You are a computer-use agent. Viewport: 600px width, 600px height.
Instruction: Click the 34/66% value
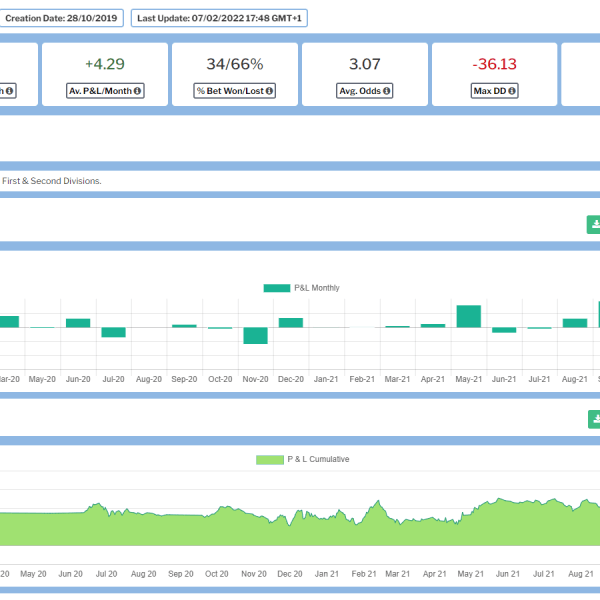[x=235, y=64]
